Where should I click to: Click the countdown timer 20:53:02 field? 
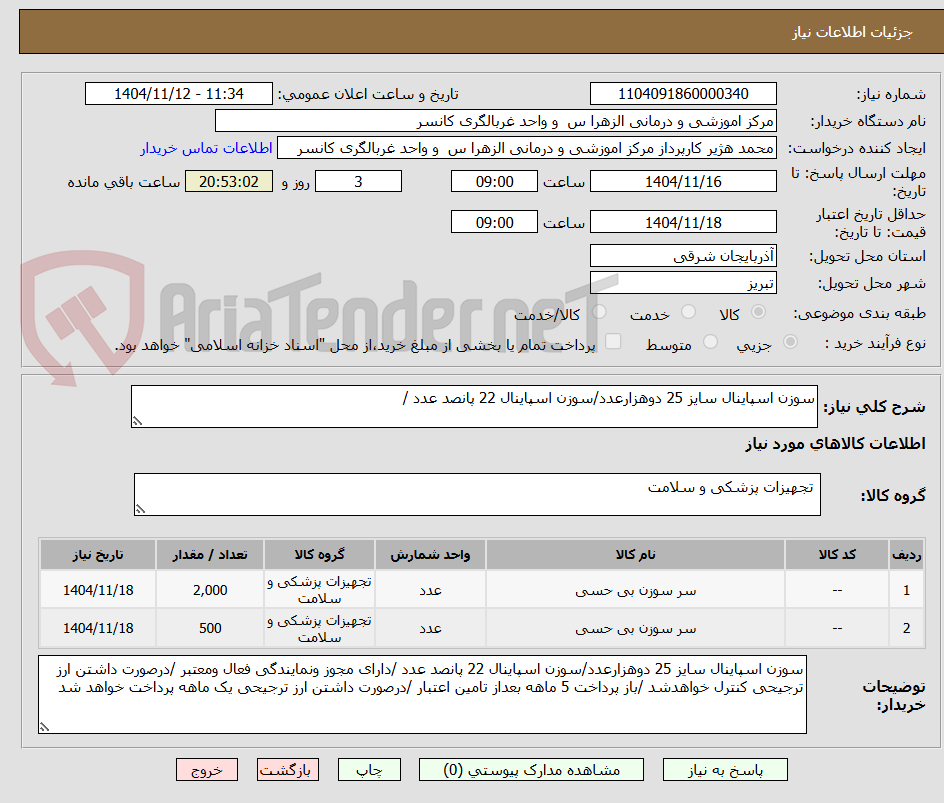[229, 181]
